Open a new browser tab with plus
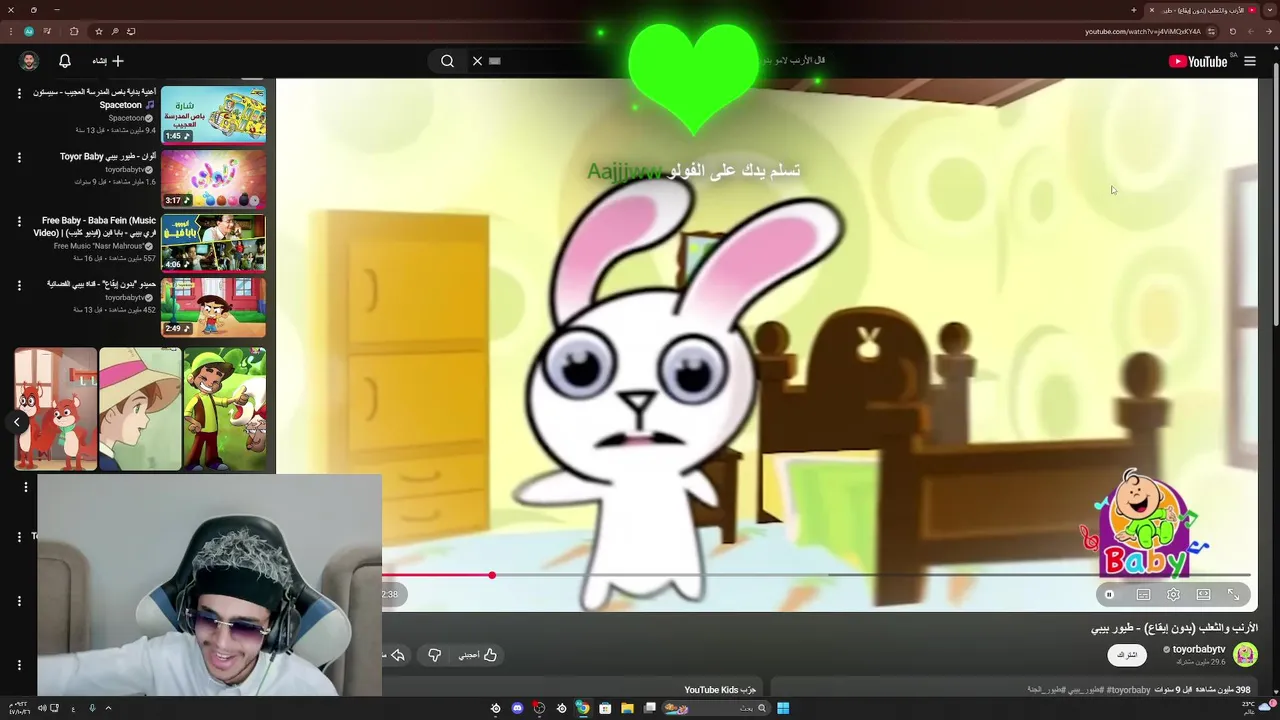Viewport: 1280px width, 720px height. [1134, 10]
